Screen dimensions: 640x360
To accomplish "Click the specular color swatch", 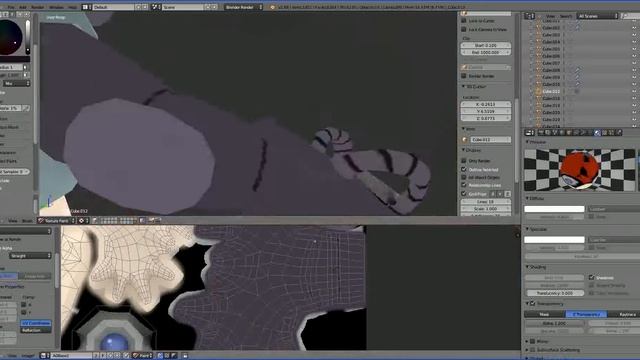I will [x=554, y=240].
